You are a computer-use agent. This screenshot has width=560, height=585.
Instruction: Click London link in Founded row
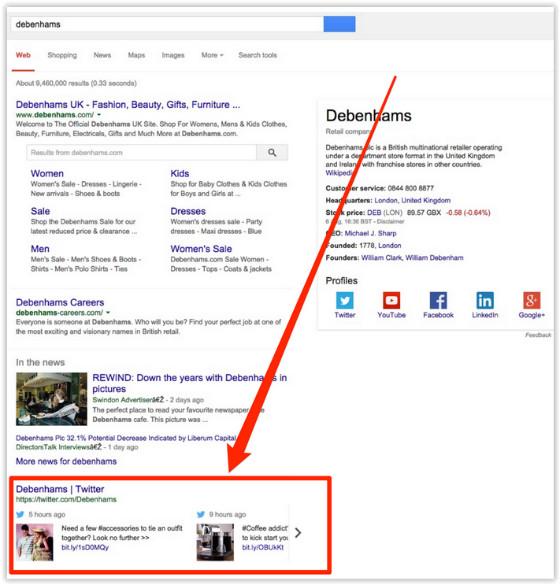390,245
